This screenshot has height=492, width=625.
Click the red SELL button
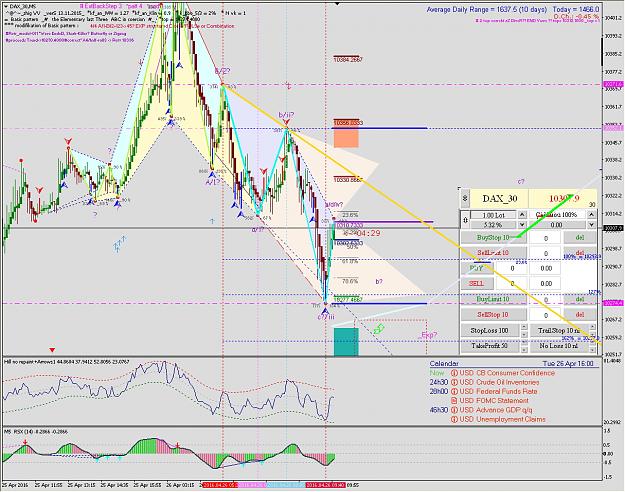(477, 283)
